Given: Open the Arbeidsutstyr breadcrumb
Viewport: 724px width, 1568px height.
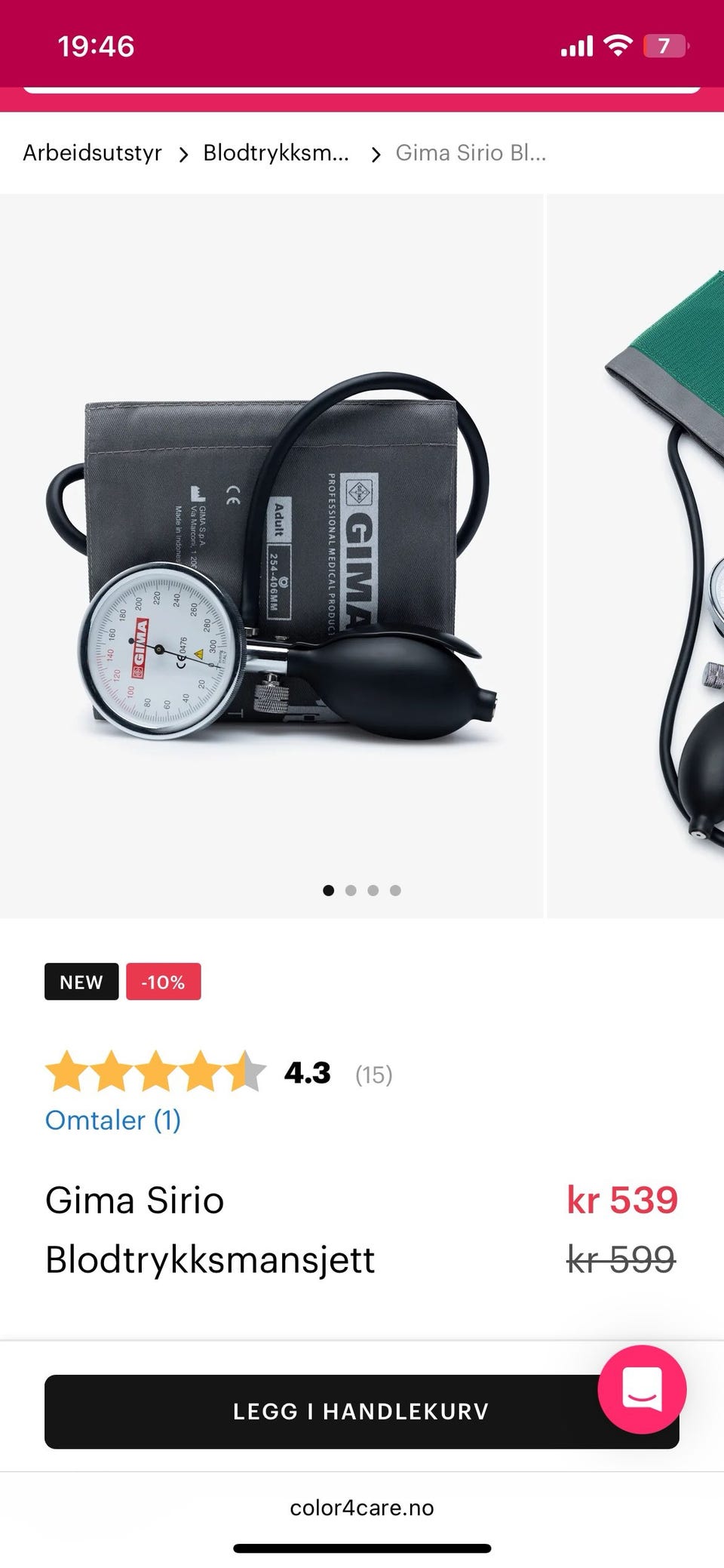Looking at the screenshot, I should pos(92,153).
